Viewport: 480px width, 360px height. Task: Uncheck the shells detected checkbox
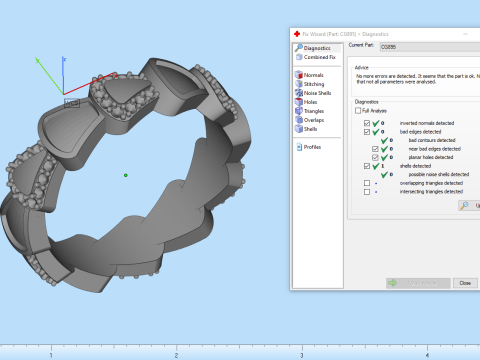point(367,166)
